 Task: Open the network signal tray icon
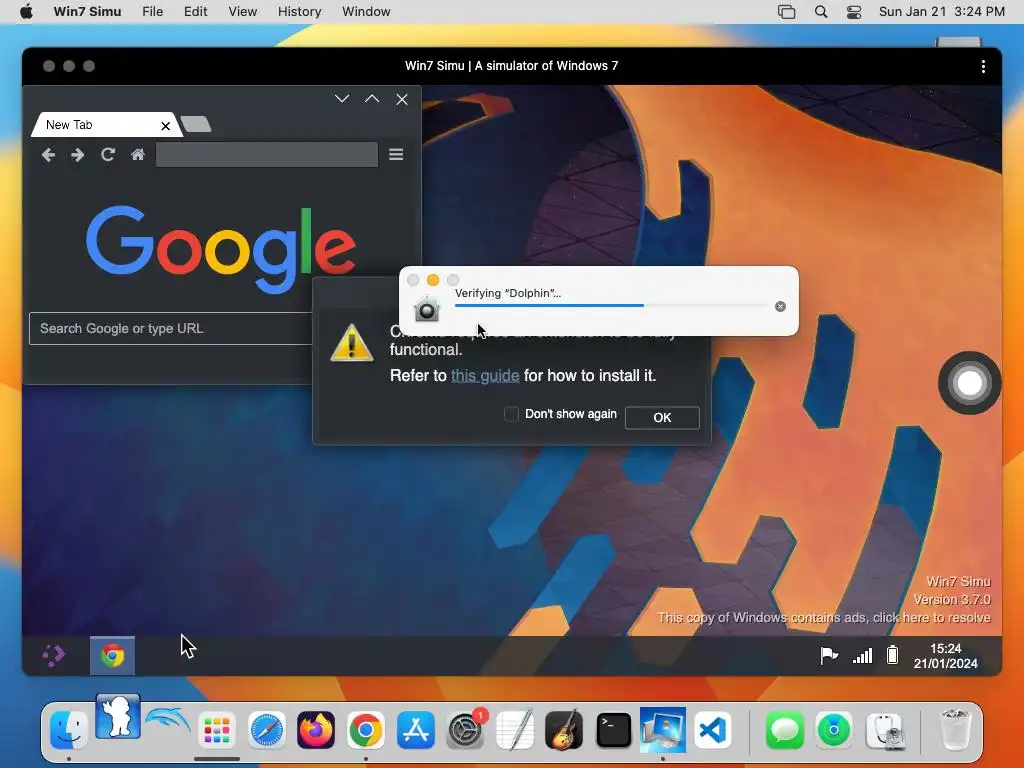(x=863, y=656)
